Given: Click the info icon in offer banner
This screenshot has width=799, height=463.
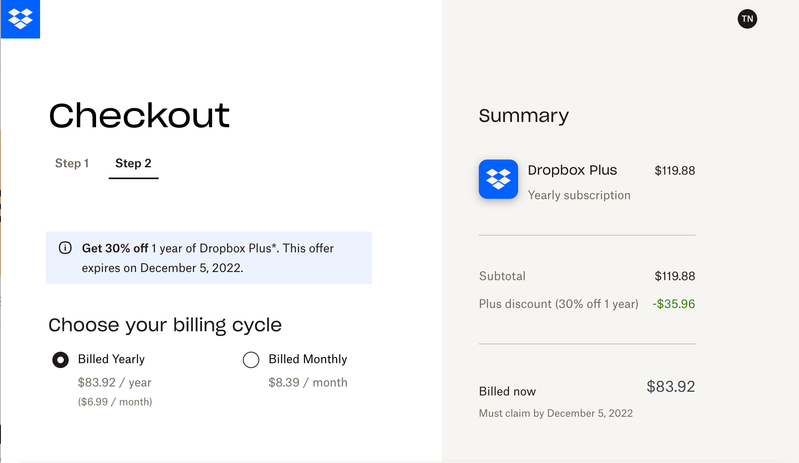Looking at the screenshot, I should 65,248.
